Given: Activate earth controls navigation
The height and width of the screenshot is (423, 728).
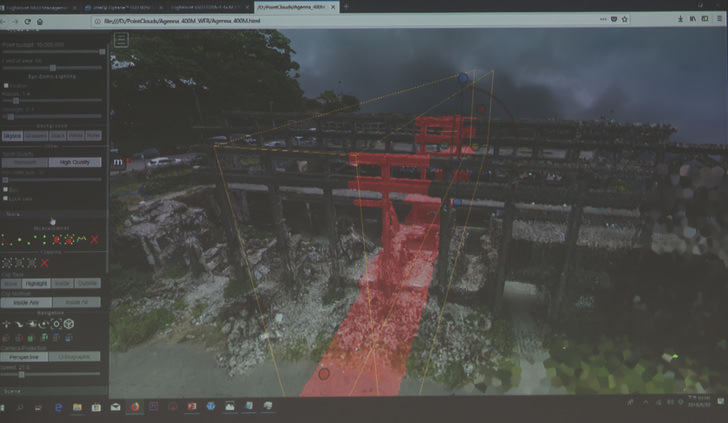Looking at the screenshot, I should click(6, 324).
